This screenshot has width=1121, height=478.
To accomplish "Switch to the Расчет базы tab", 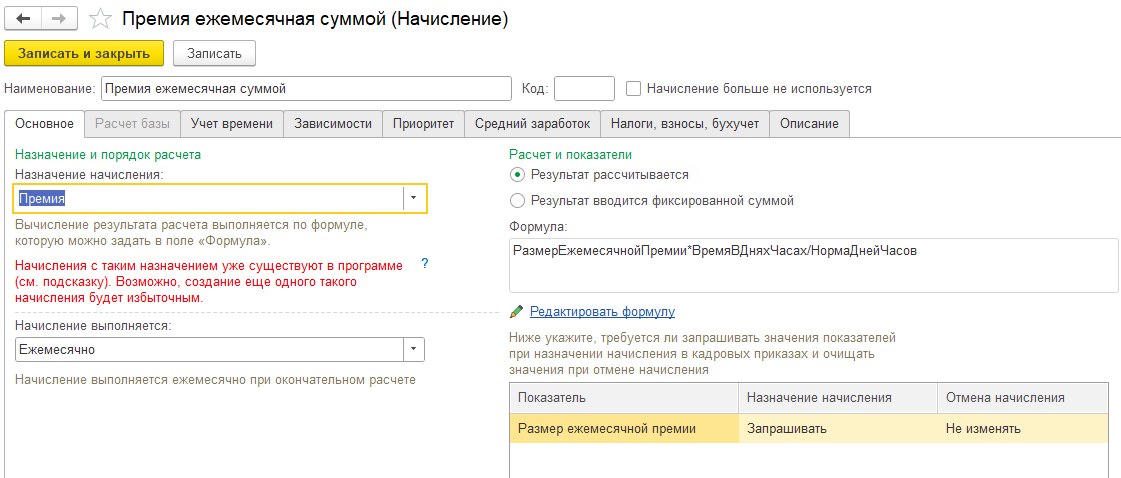I will click(132, 124).
